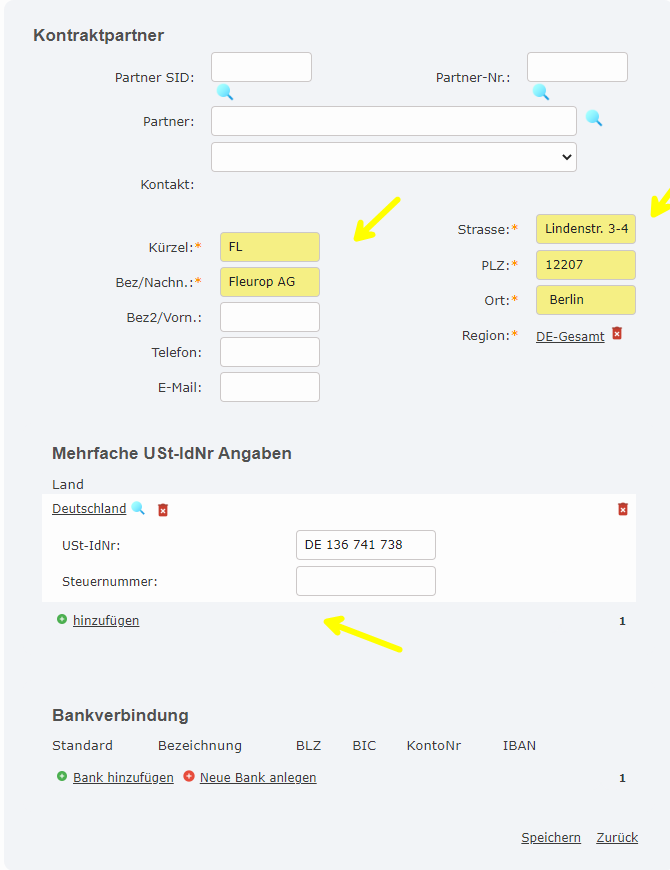Viewport: 670px width, 870px height.
Task: Click magnifier icon below Partner-Nr. field
Action: click(541, 92)
